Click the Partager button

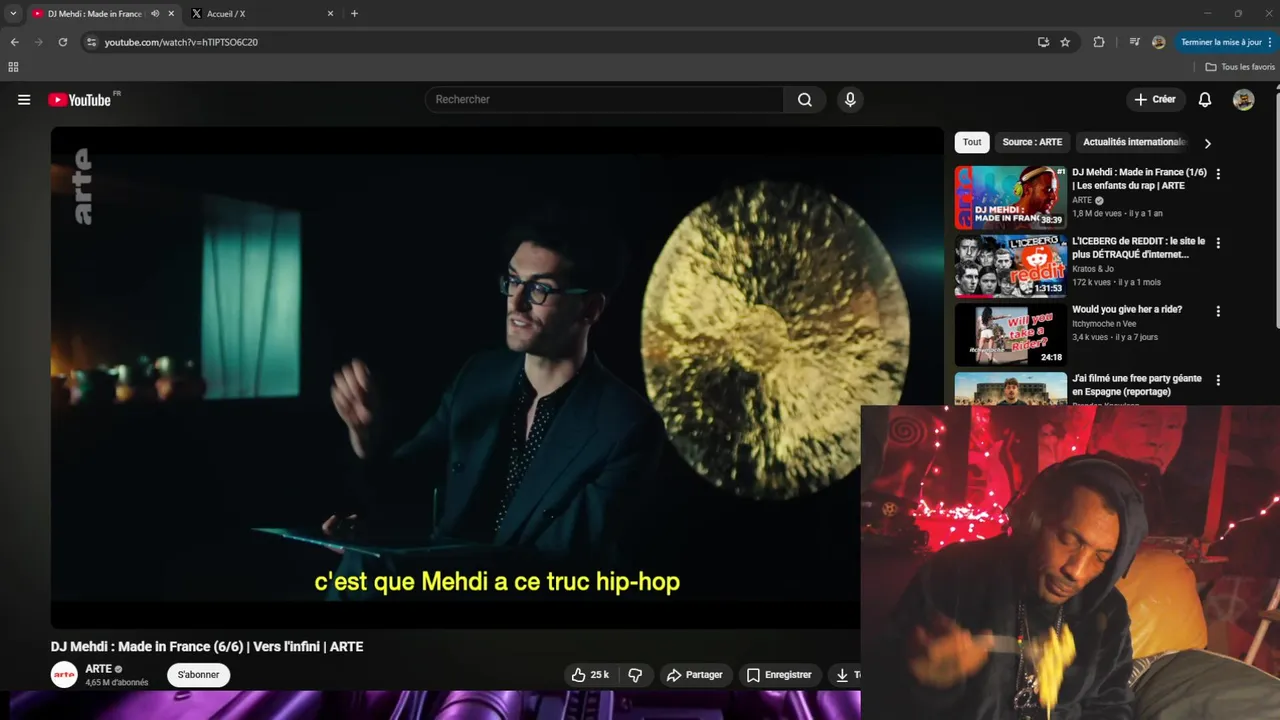tap(694, 675)
